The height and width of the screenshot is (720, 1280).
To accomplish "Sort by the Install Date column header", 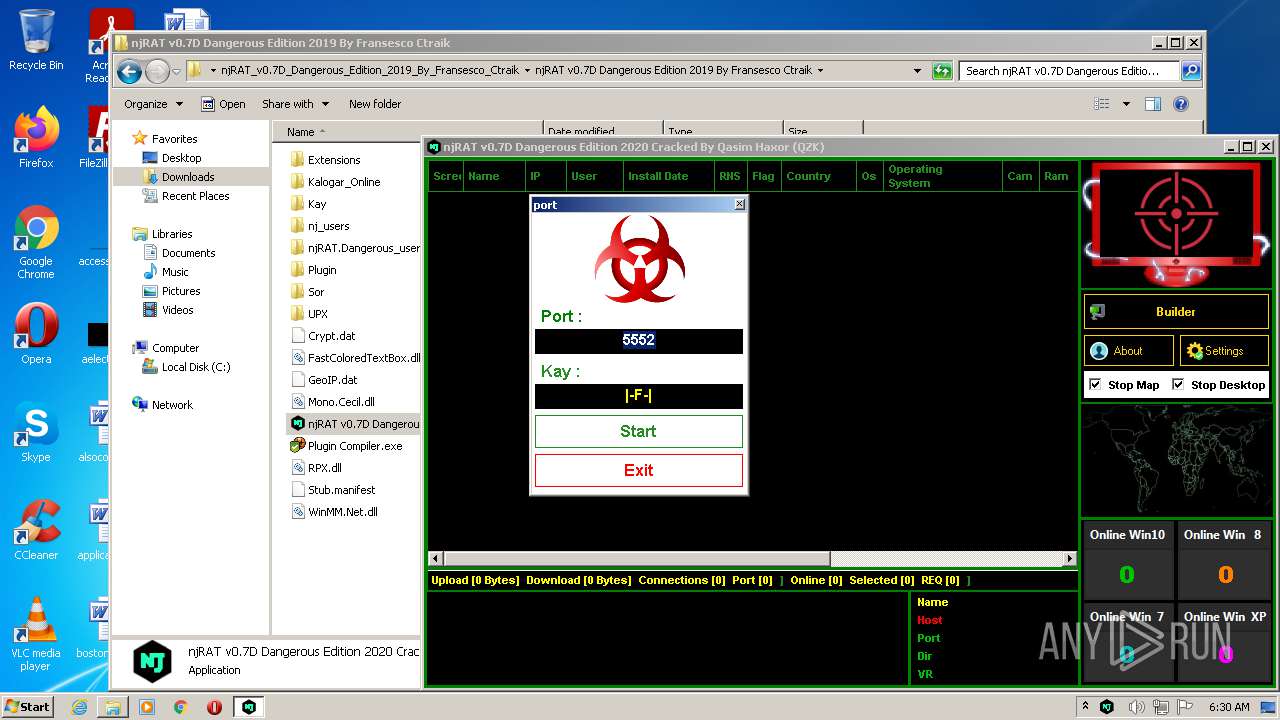I will [667, 176].
